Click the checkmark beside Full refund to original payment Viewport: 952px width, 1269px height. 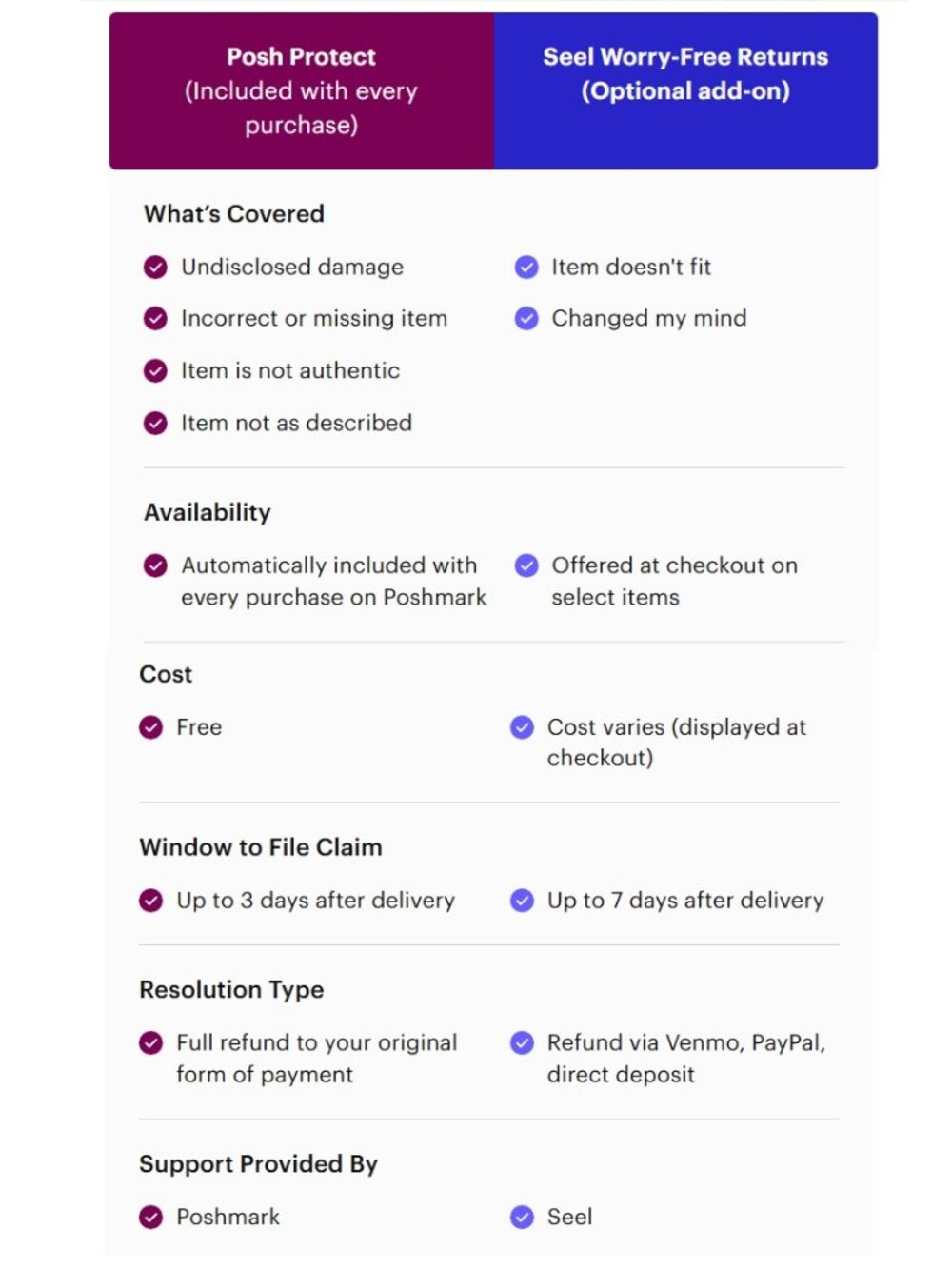click(x=150, y=1043)
